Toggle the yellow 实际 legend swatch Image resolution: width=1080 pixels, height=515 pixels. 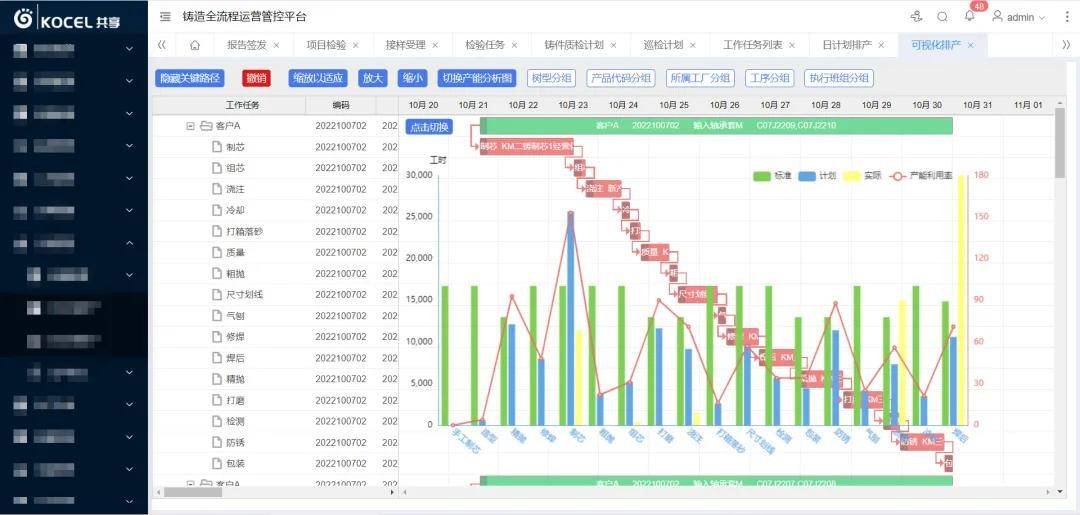pyautogui.click(x=851, y=176)
